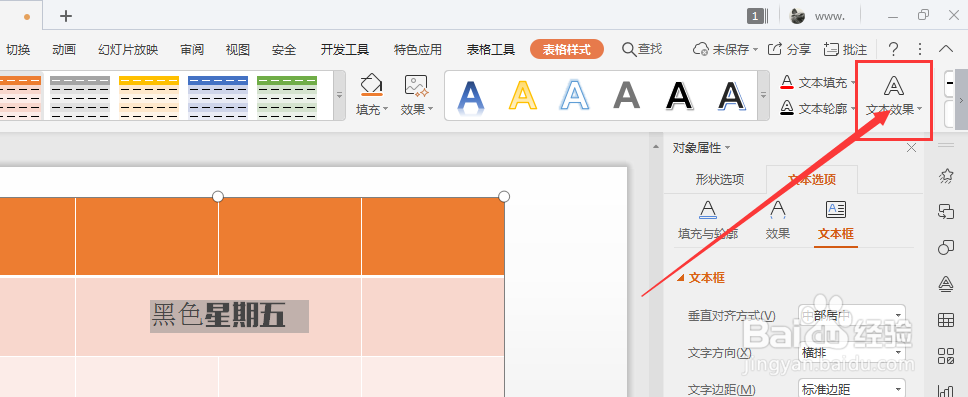The width and height of the screenshot is (968, 397).
Task: Open the 动画 ribbon tab
Action: (64, 49)
